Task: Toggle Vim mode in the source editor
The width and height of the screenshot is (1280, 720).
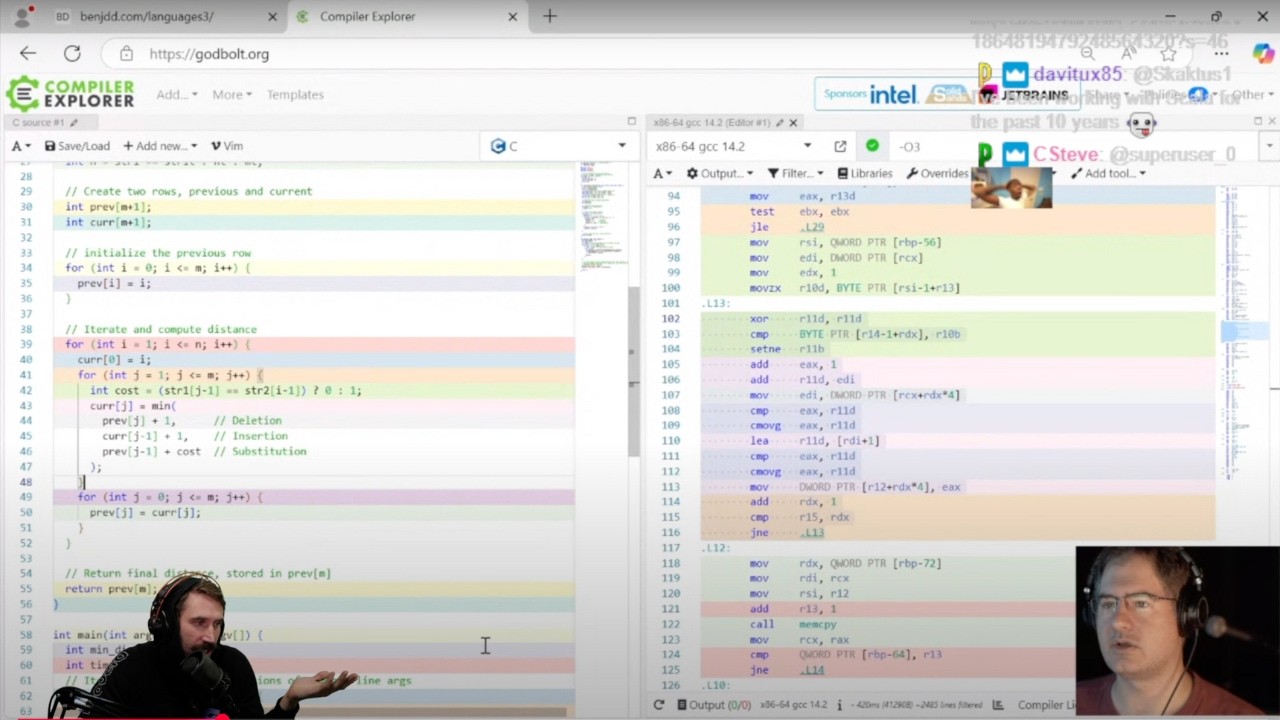Action: click(x=227, y=146)
